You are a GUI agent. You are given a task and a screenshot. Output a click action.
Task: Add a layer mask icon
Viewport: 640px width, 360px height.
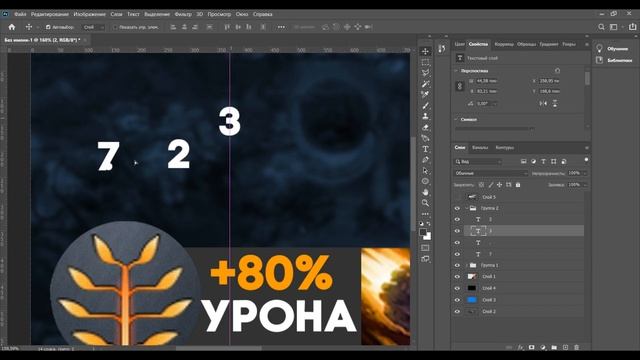(531, 347)
